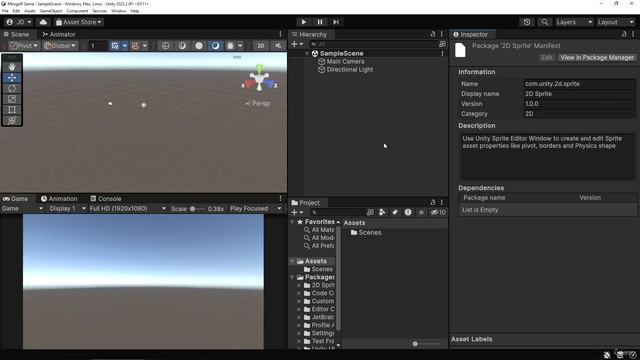The height and width of the screenshot is (360, 640).
Task: Toggle Hierarchy panel lock icon
Action: point(433,34)
